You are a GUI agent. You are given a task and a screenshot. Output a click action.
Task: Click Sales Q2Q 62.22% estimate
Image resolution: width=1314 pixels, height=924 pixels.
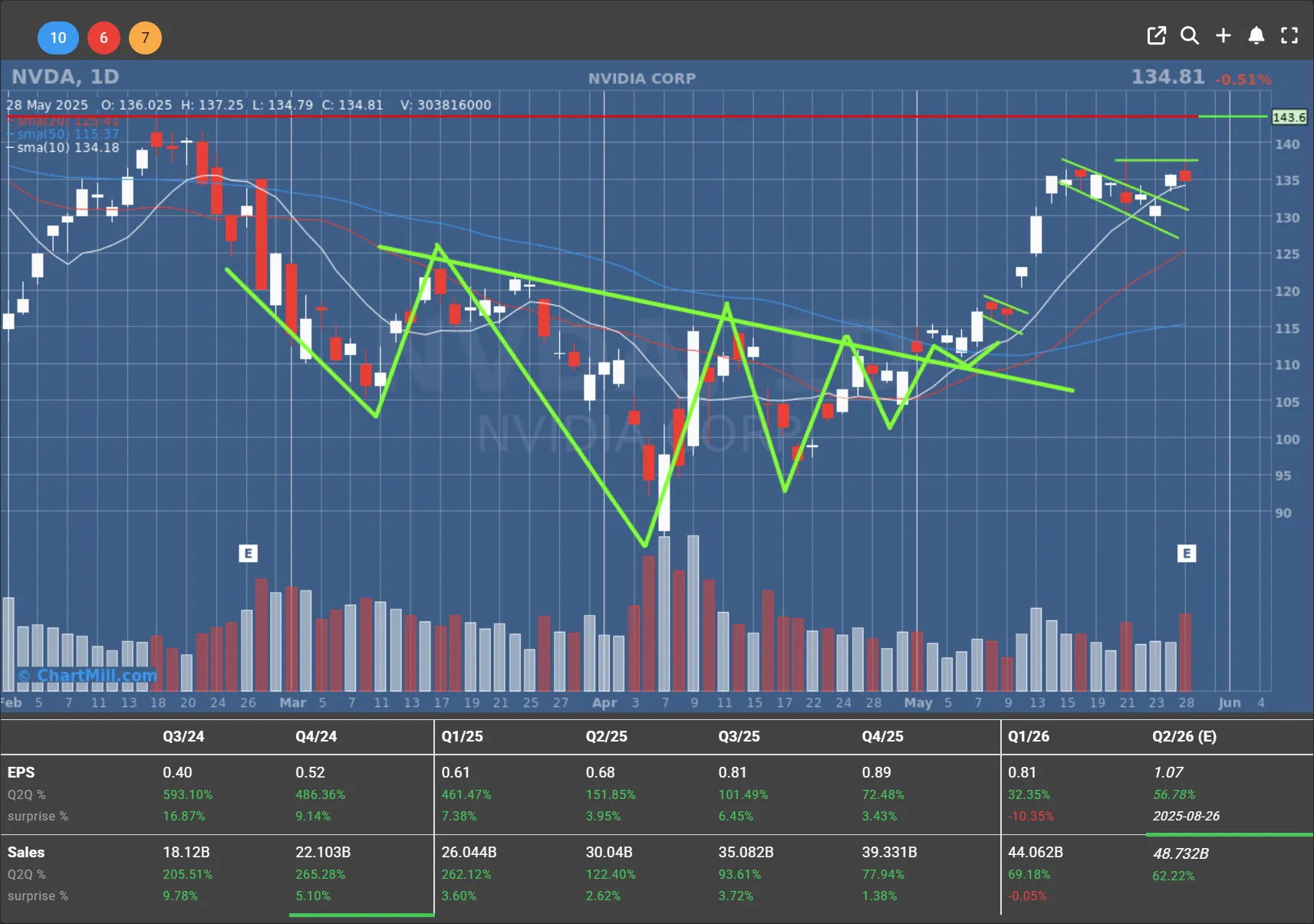(1174, 876)
